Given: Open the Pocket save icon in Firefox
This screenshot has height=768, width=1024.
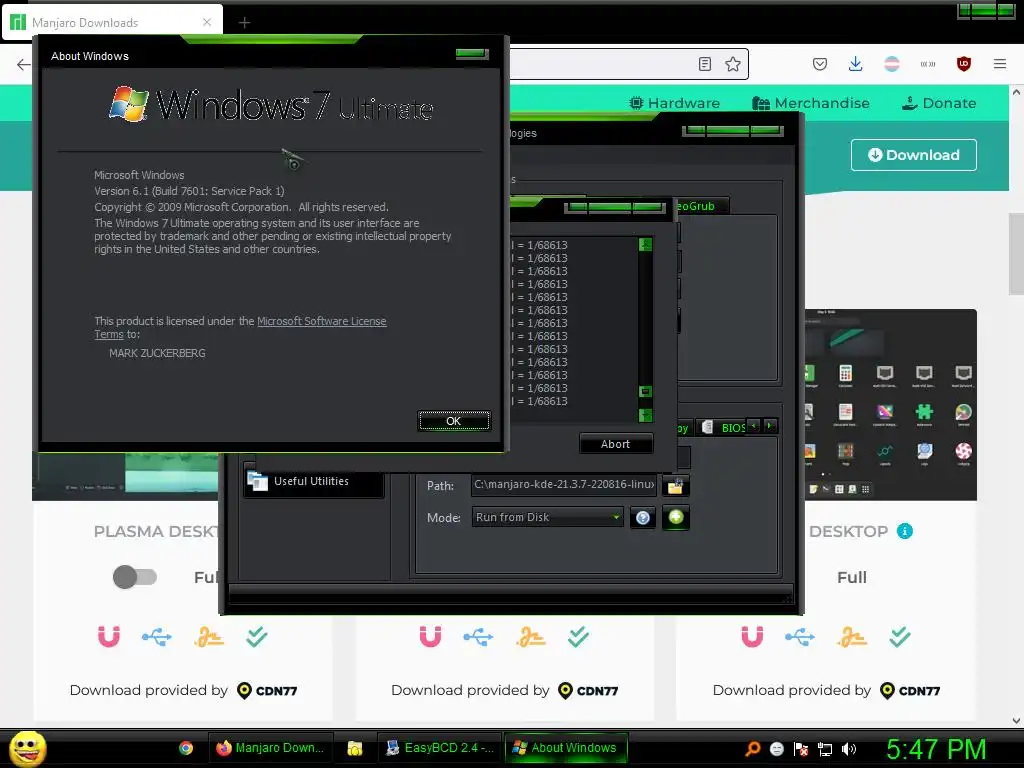Looking at the screenshot, I should pyautogui.click(x=820, y=64).
